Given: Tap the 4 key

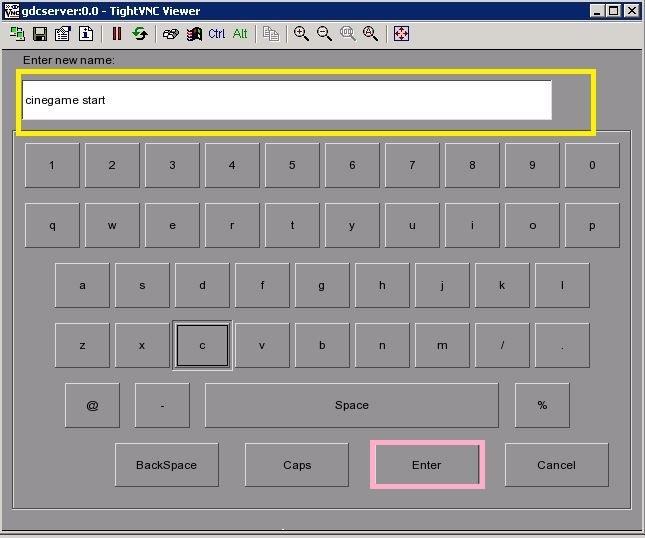Looking at the screenshot, I should pos(232,165).
